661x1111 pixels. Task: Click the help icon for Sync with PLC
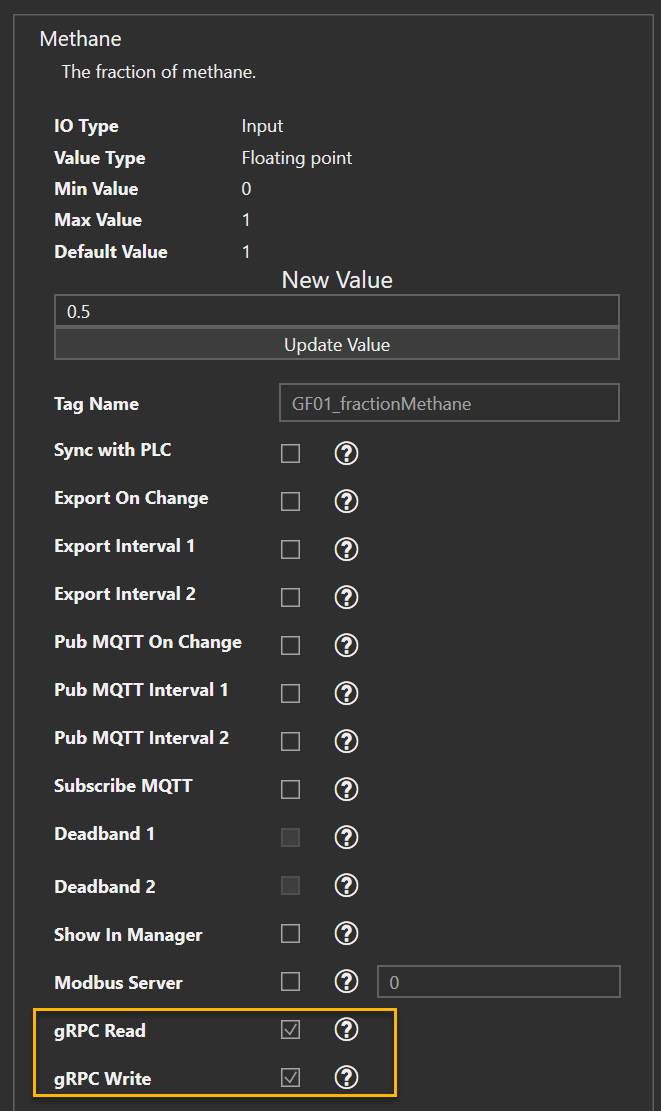click(346, 454)
